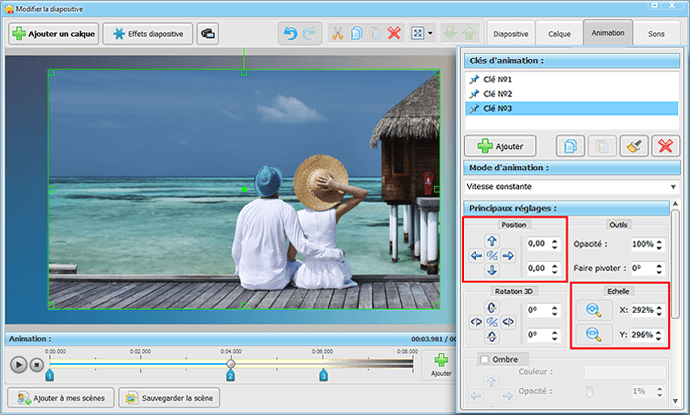Click the Faire pivoter 0° stepper
This screenshot has width=690, height=415.
click(x=659, y=268)
